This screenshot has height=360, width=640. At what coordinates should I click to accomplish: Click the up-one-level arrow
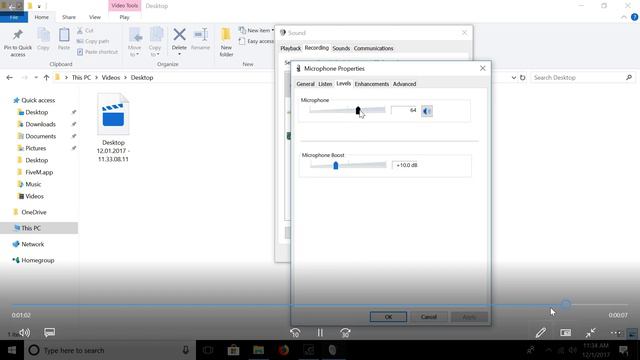(46, 78)
